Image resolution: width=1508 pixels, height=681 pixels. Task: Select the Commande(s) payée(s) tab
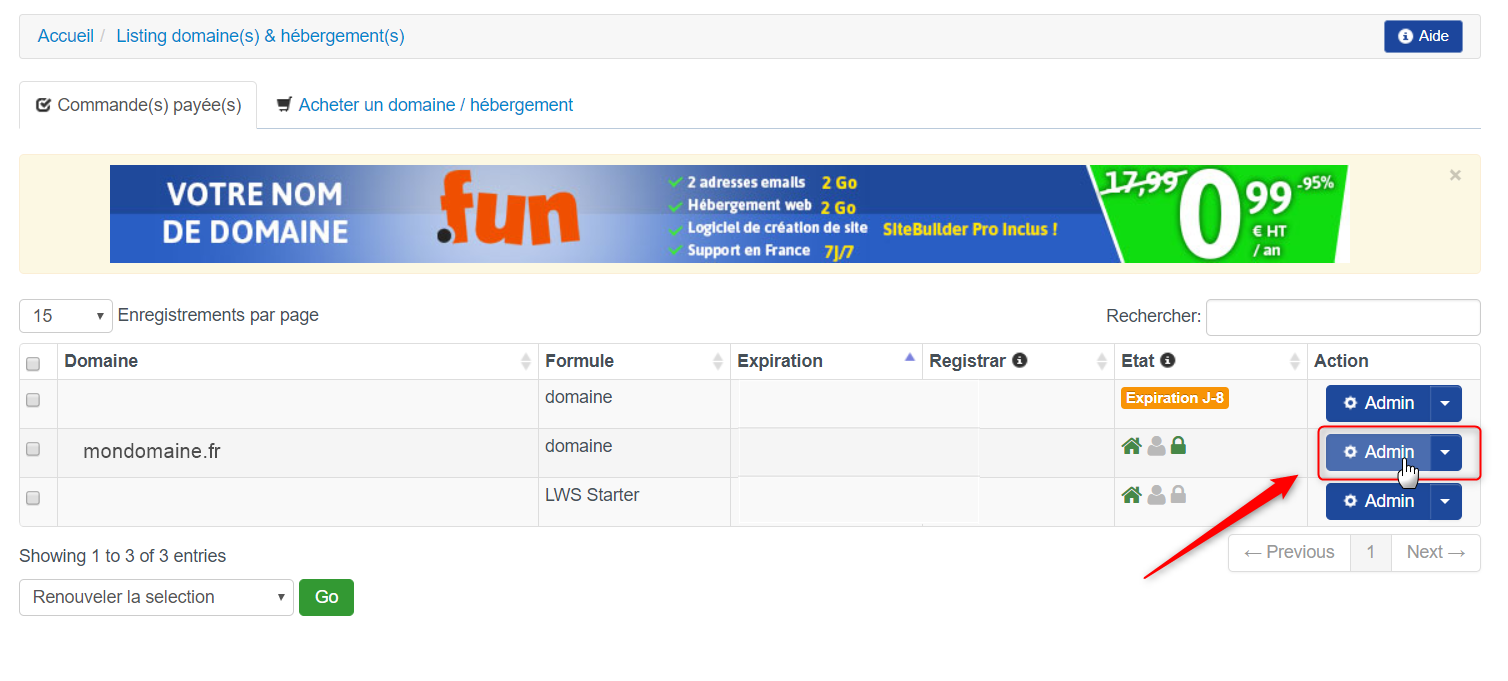pyautogui.click(x=138, y=105)
